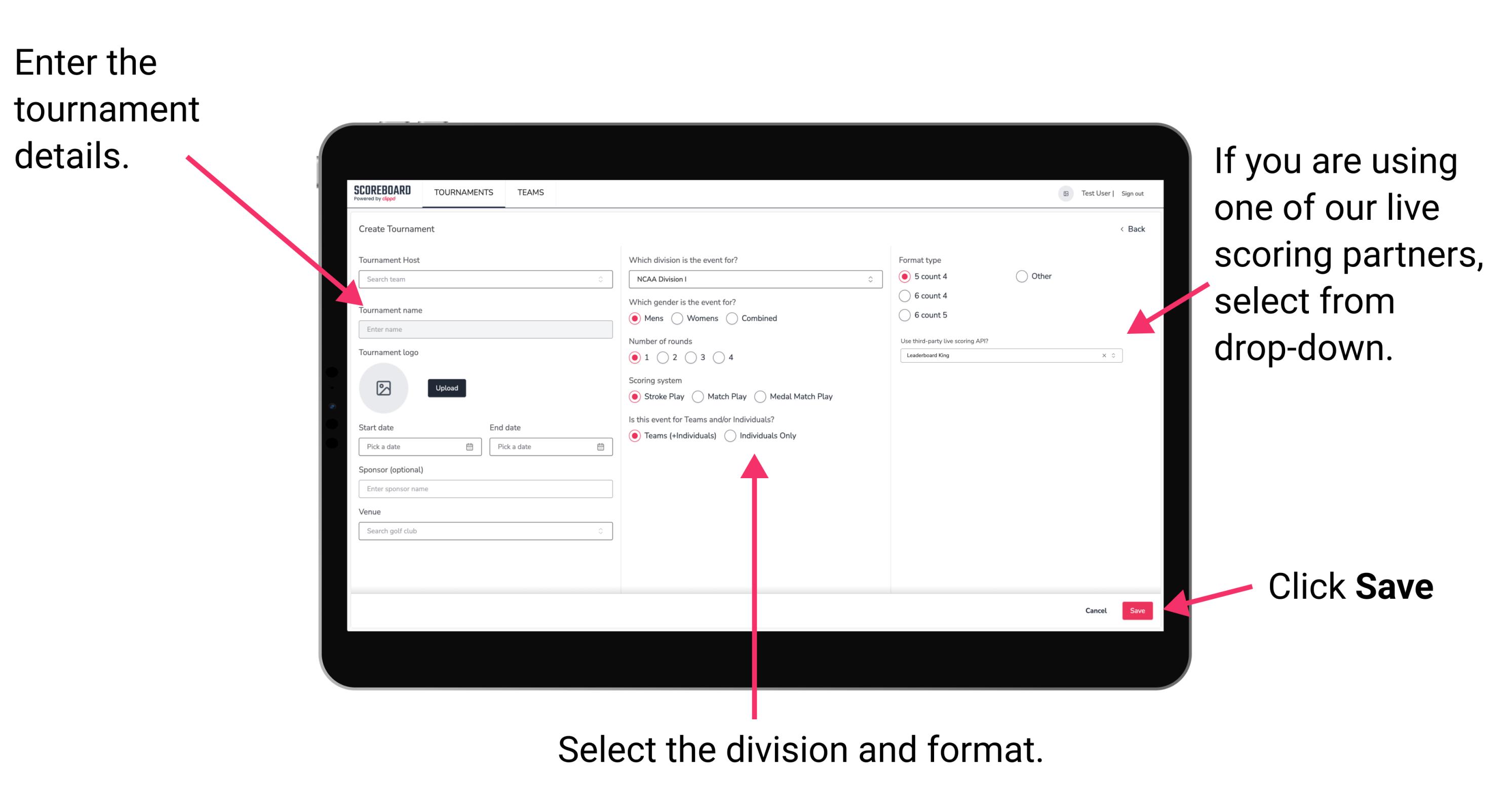Click the image placeholder upload icon

click(383, 388)
